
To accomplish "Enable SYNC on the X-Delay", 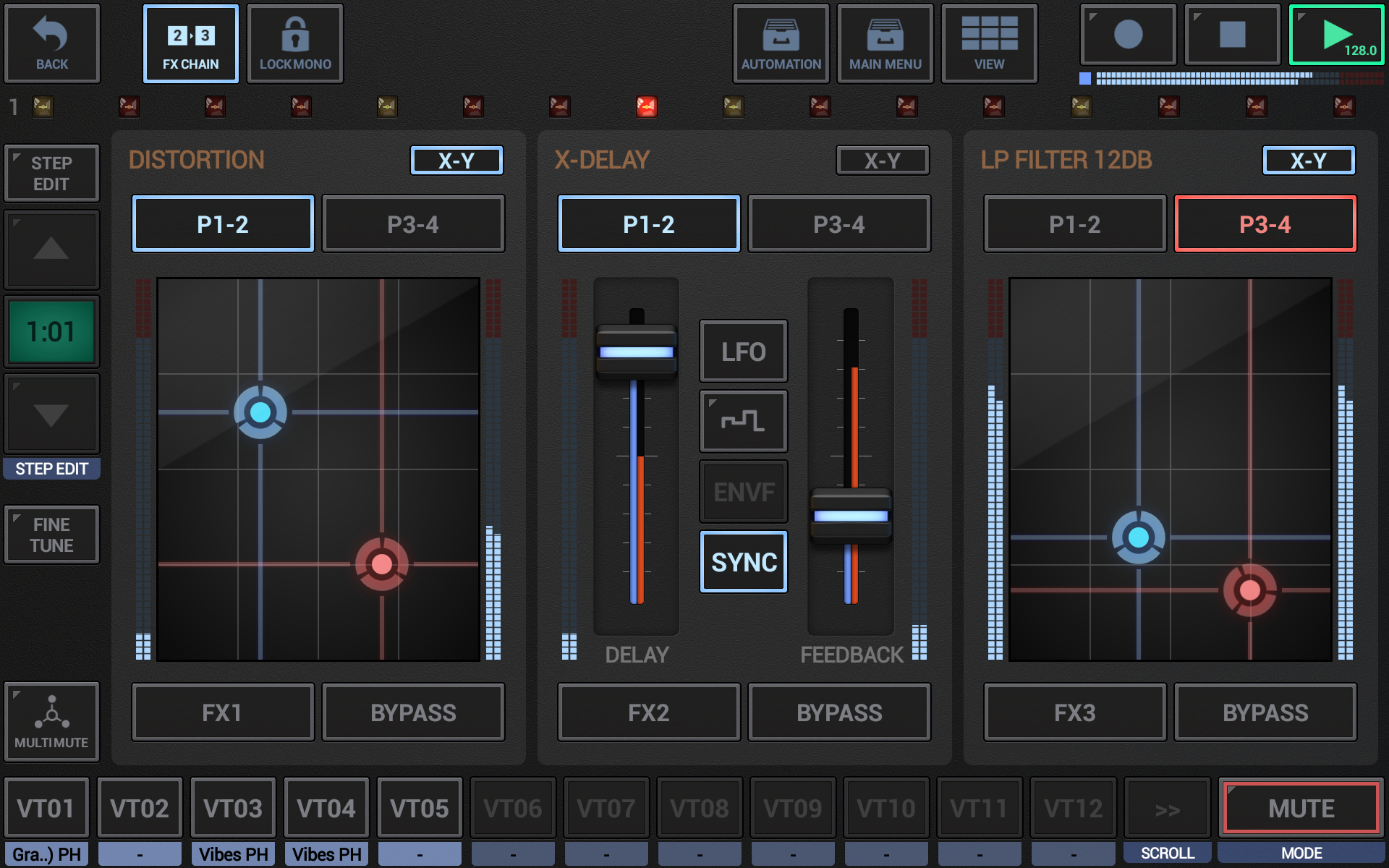I will tap(743, 561).
